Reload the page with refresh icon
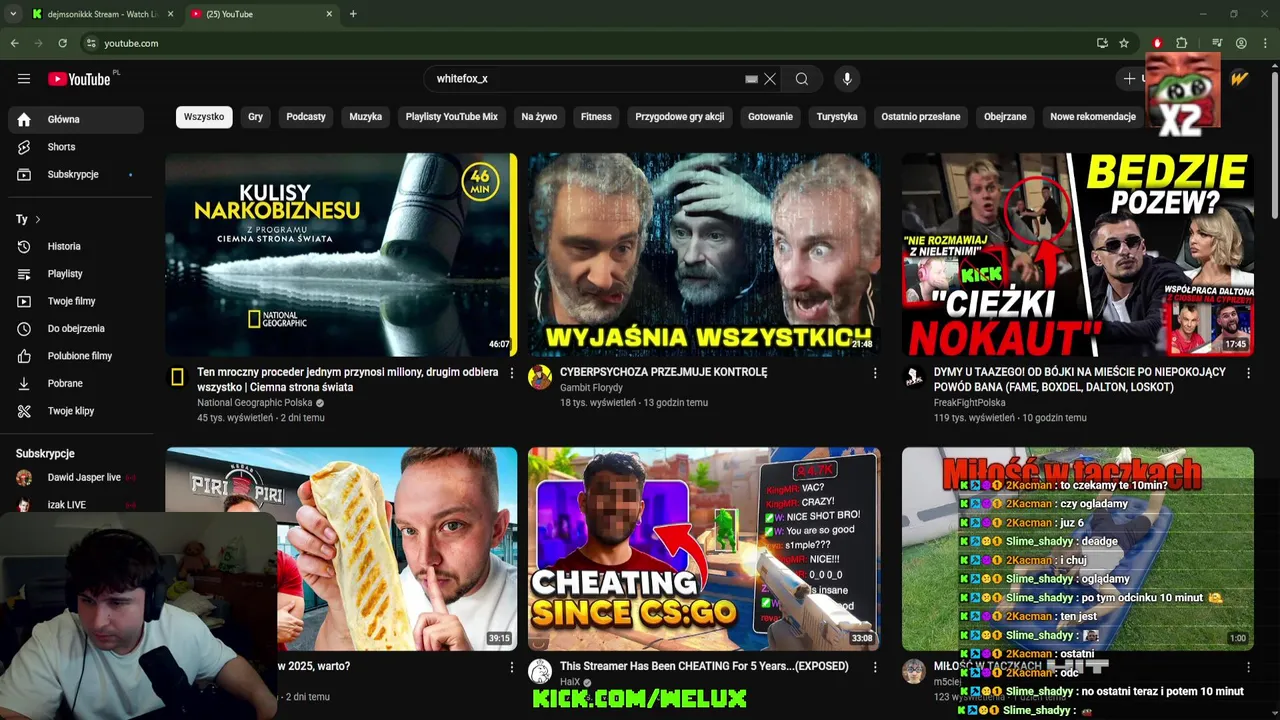 click(62, 43)
